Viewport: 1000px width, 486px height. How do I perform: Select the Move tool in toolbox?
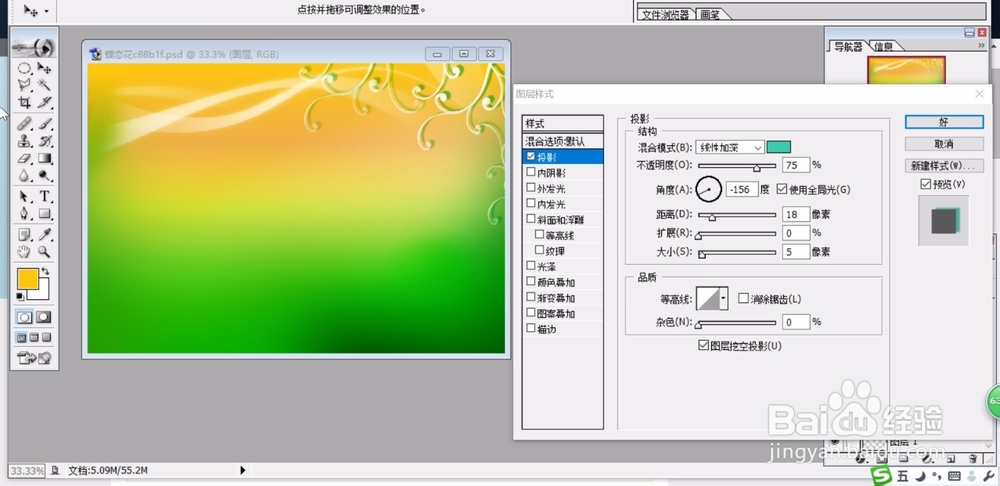point(44,68)
